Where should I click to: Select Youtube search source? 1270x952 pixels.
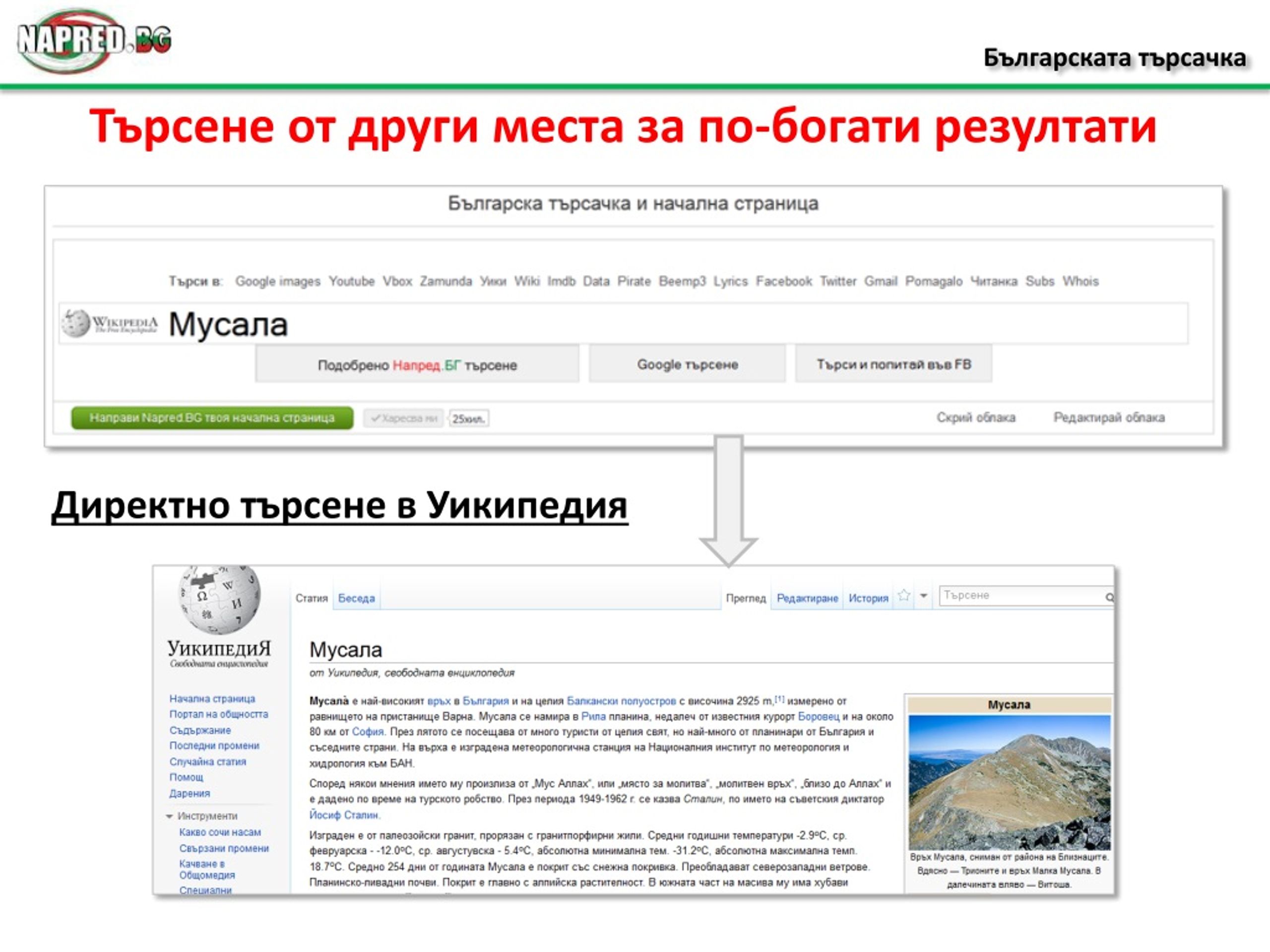351,281
